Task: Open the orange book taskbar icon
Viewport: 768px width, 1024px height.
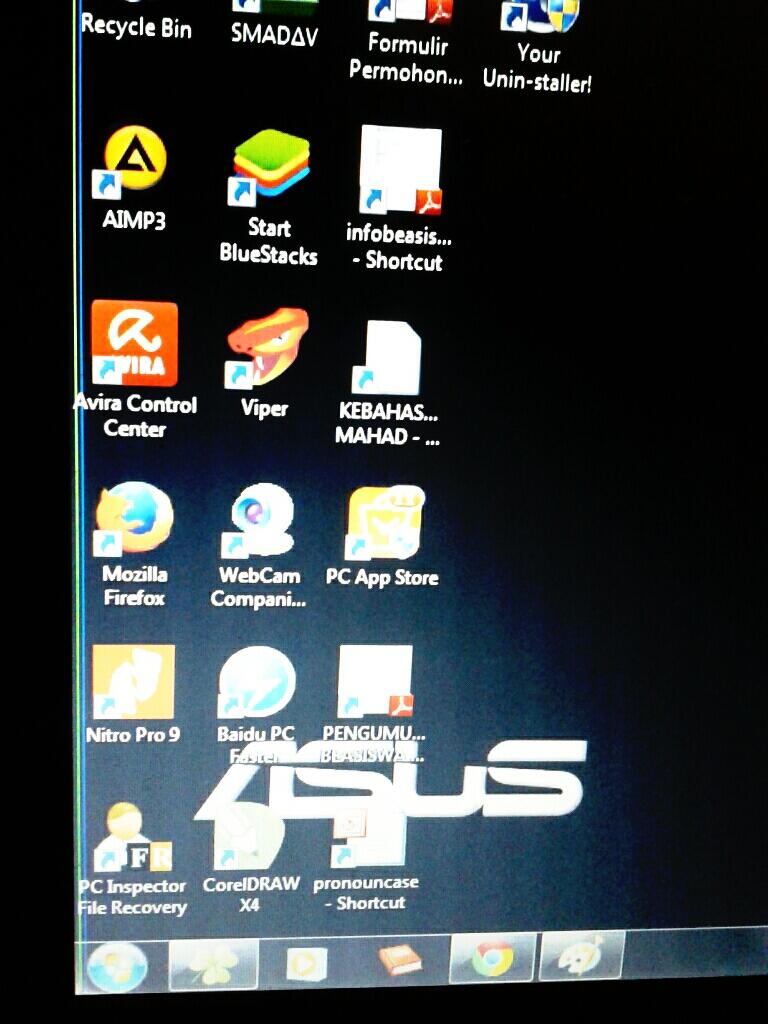Action: click(x=401, y=960)
